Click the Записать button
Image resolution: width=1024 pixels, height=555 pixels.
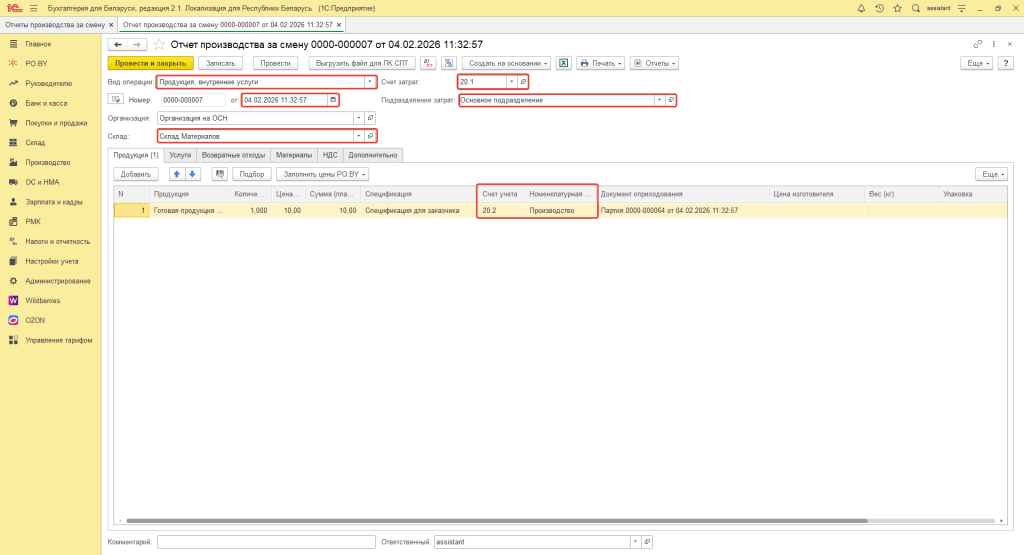[220, 63]
